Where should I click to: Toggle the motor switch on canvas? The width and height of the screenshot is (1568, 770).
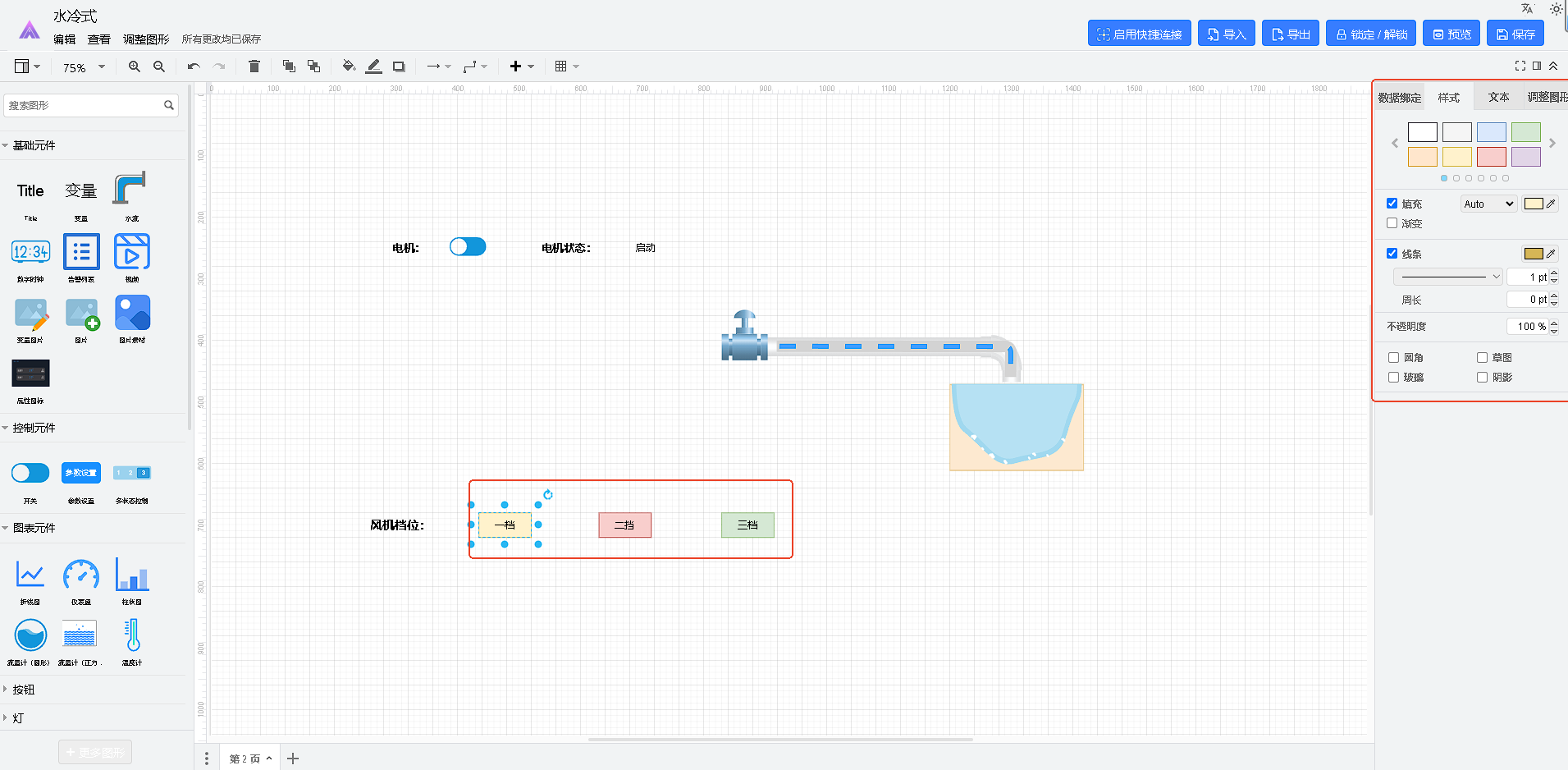pos(468,247)
